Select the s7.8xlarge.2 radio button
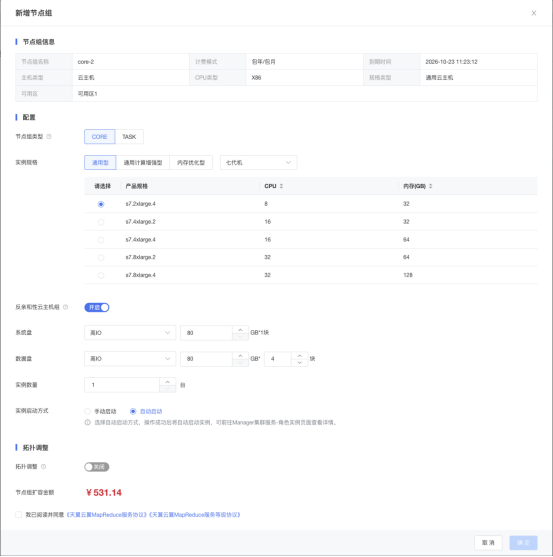 click(x=101, y=257)
